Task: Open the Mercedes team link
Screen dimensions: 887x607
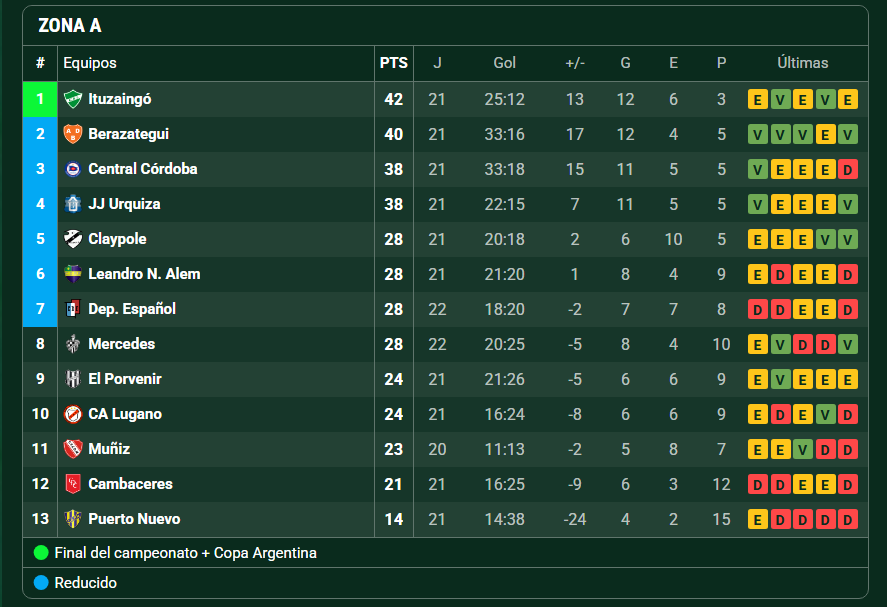Action: coord(122,344)
